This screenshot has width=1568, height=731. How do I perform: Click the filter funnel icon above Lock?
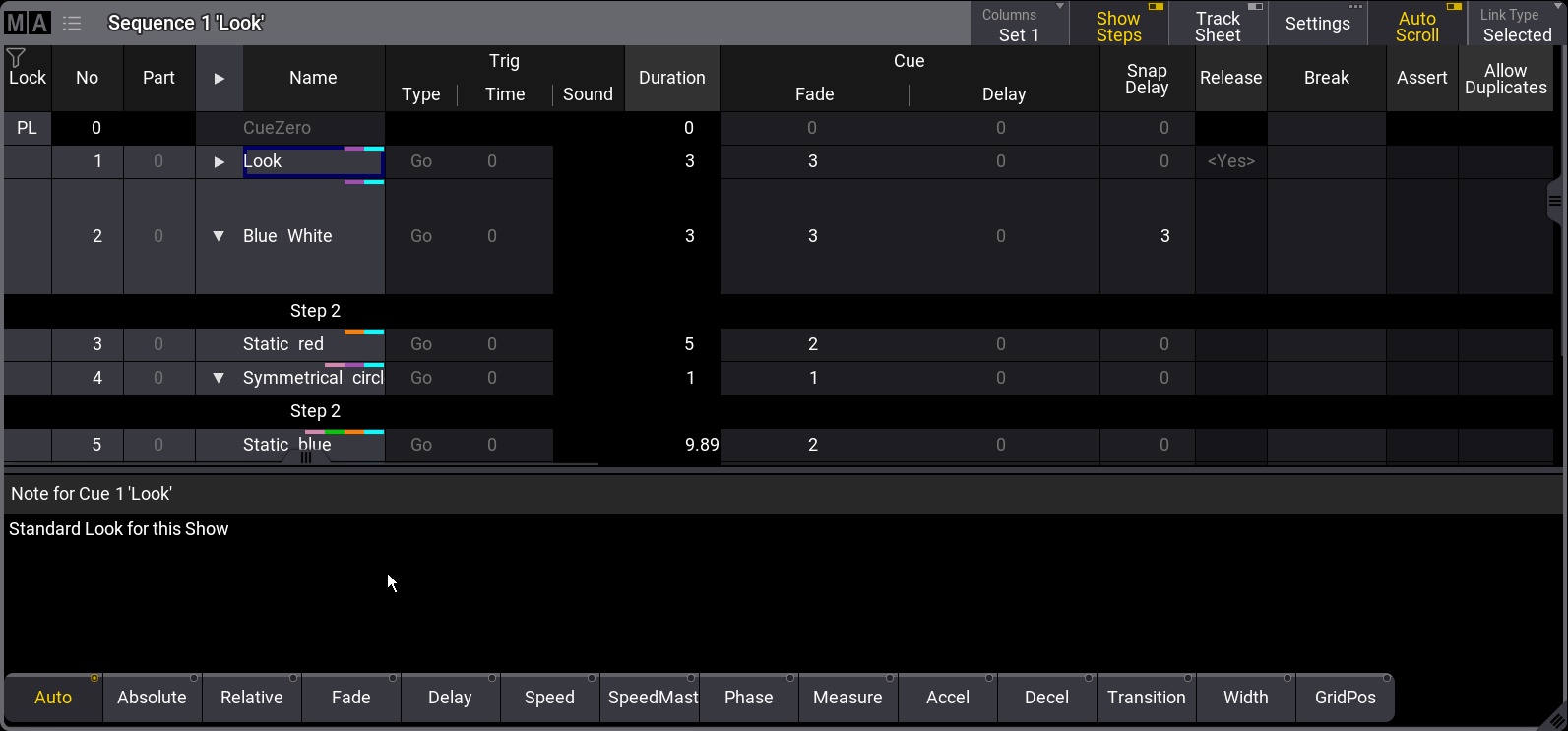[x=16, y=58]
